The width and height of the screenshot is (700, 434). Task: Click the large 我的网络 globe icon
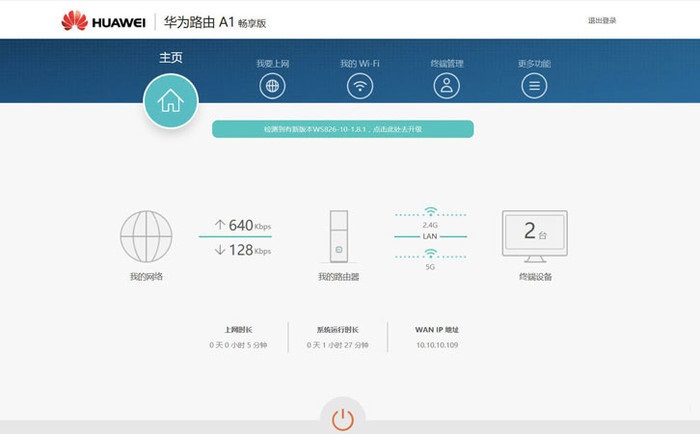pyautogui.click(x=146, y=237)
